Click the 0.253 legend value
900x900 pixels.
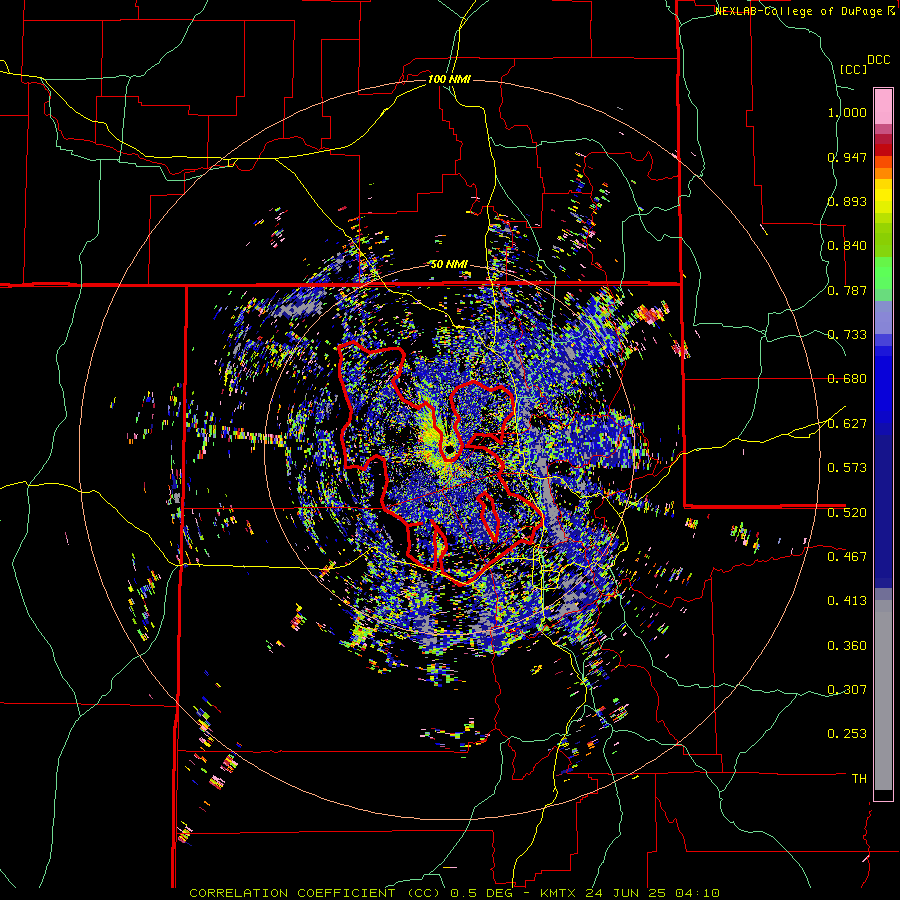coord(847,734)
